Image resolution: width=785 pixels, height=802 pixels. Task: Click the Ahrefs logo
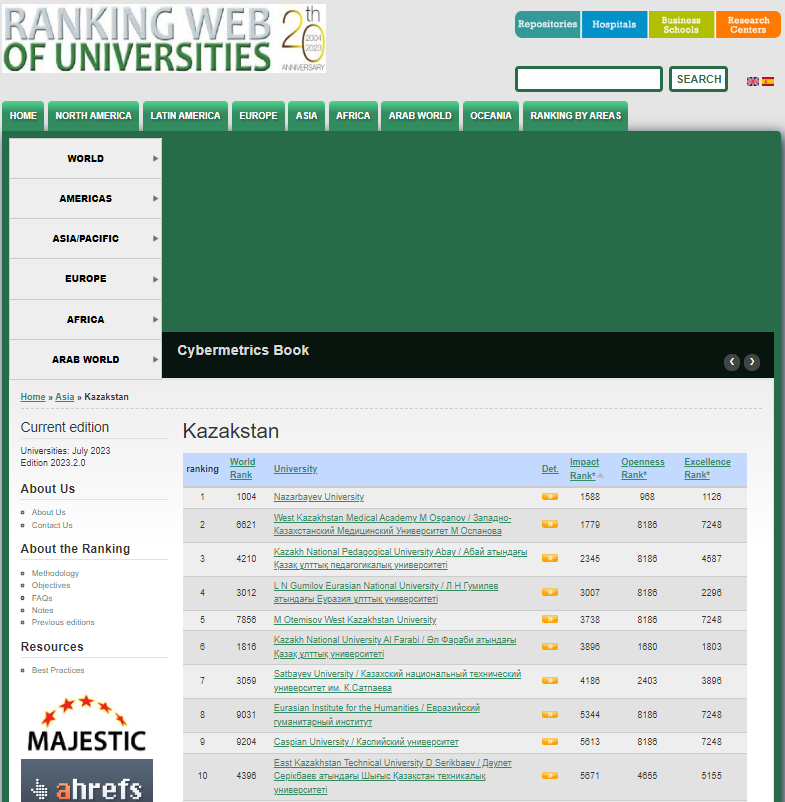click(86, 781)
